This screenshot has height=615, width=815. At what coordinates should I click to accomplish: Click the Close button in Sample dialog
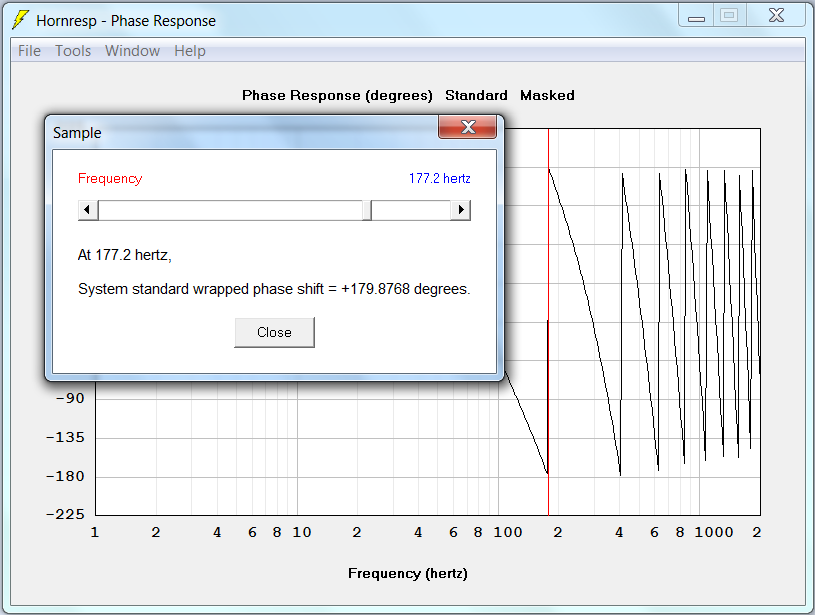(274, 332)
